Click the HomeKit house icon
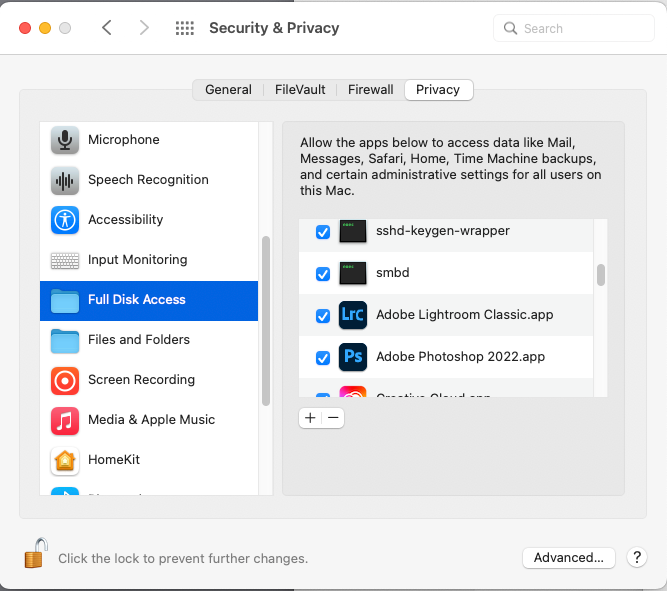667x591 pixels. tap(65, 460)
